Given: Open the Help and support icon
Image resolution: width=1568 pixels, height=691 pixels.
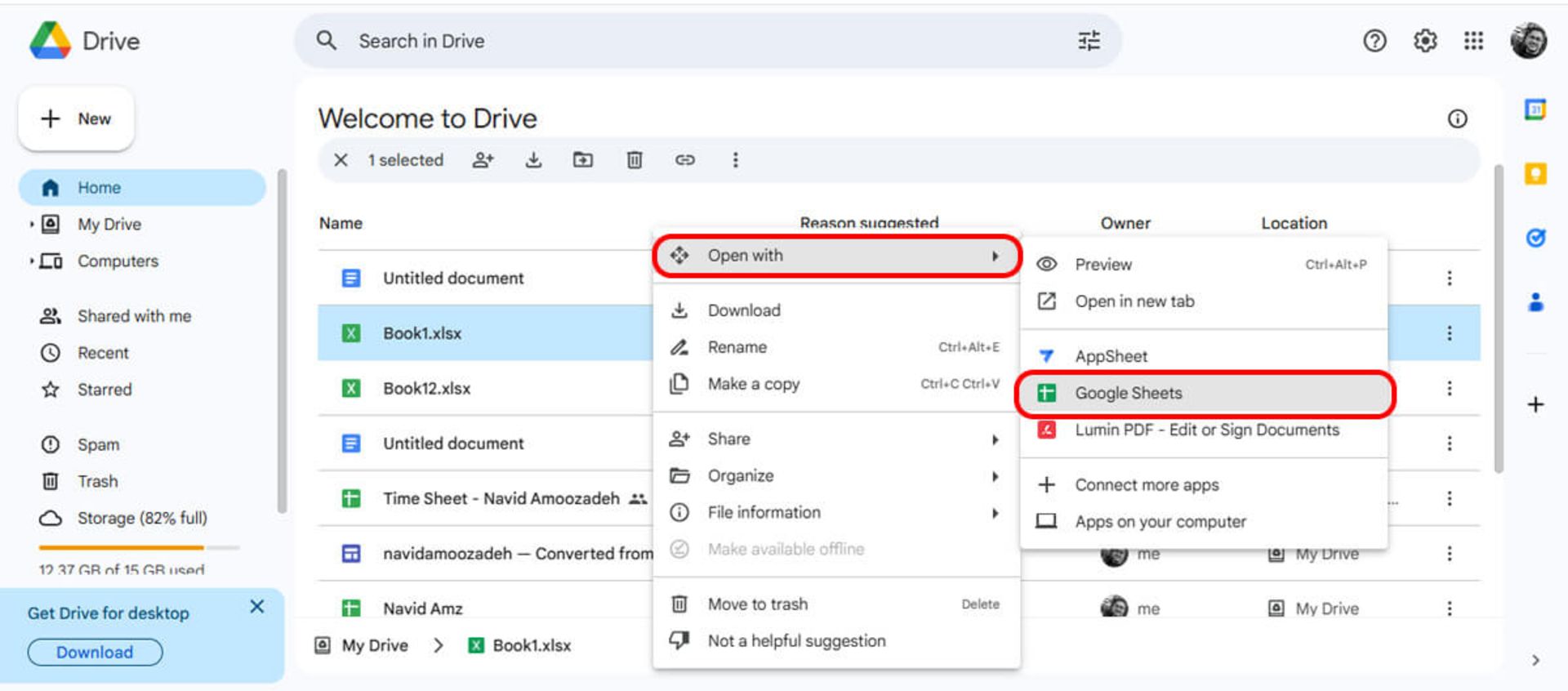Looking at the screenshot, I should (1374, 41).
